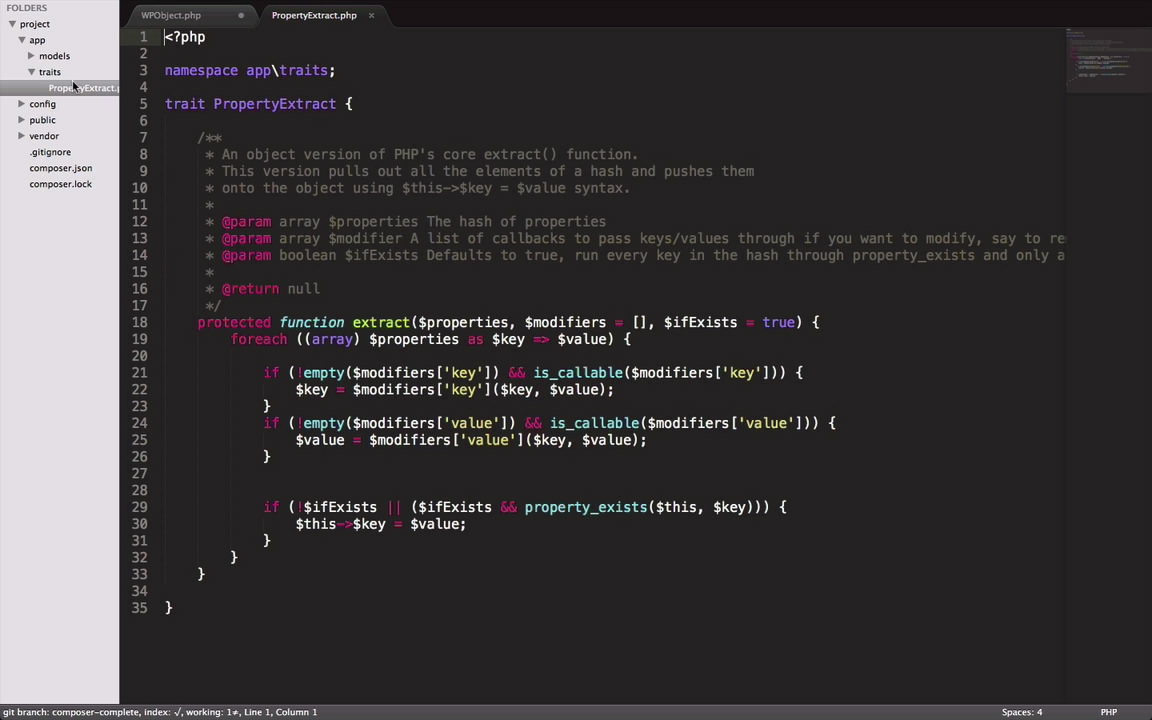Place cursor on namespace keyword

201,71
